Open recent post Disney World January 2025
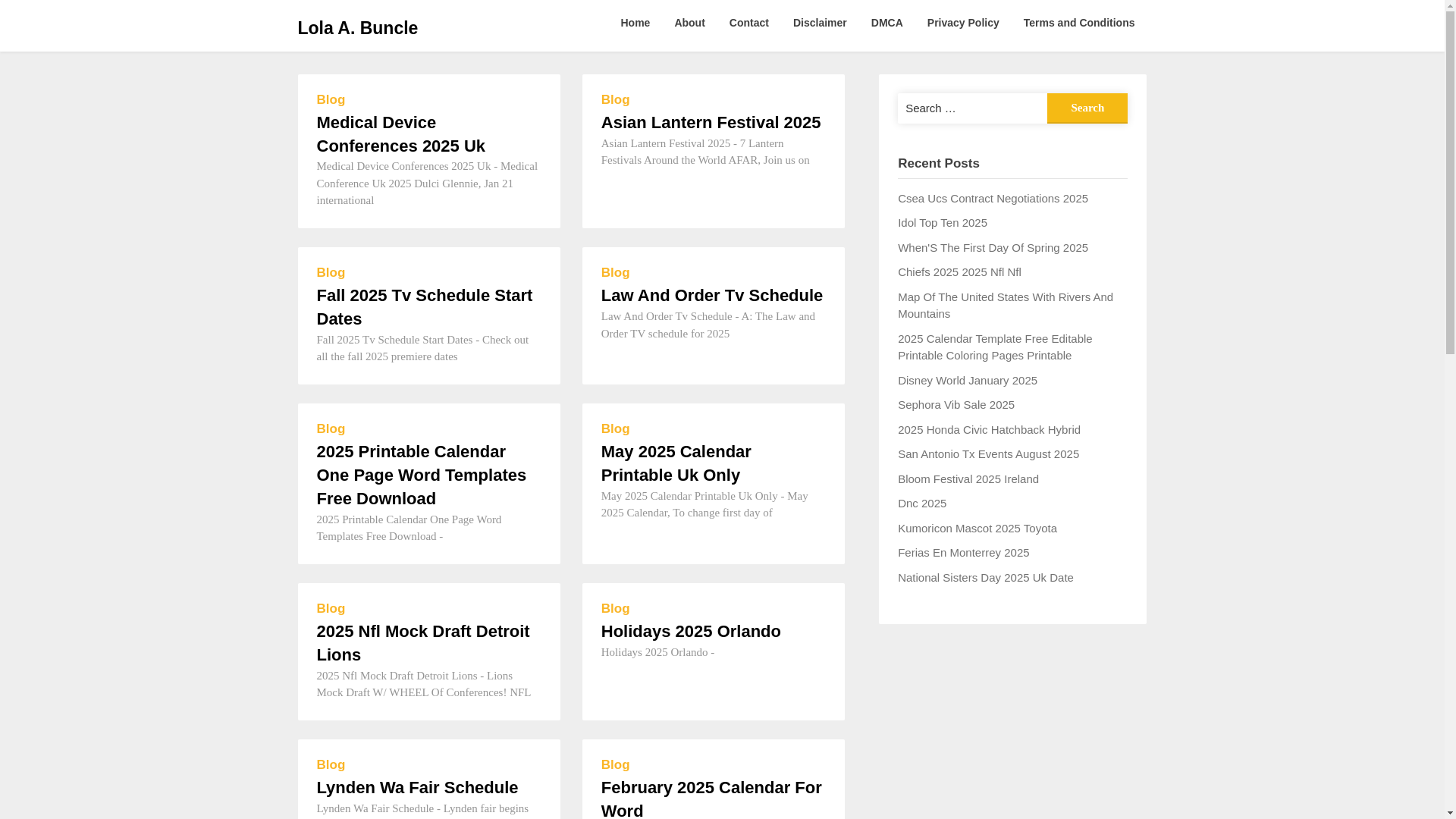The height and width of the screenshot is (819, 1456). (x=968, y=381)
